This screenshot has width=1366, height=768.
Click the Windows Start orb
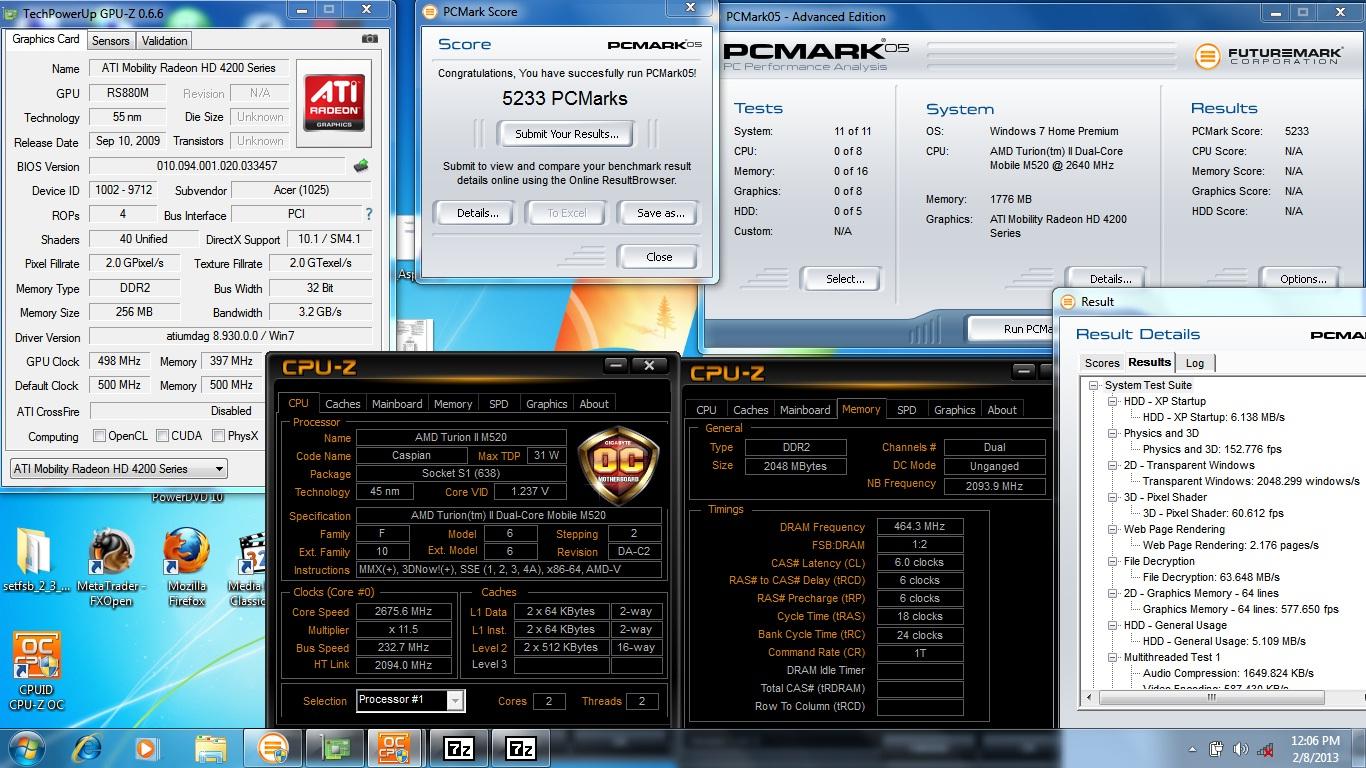pos(26,747)
